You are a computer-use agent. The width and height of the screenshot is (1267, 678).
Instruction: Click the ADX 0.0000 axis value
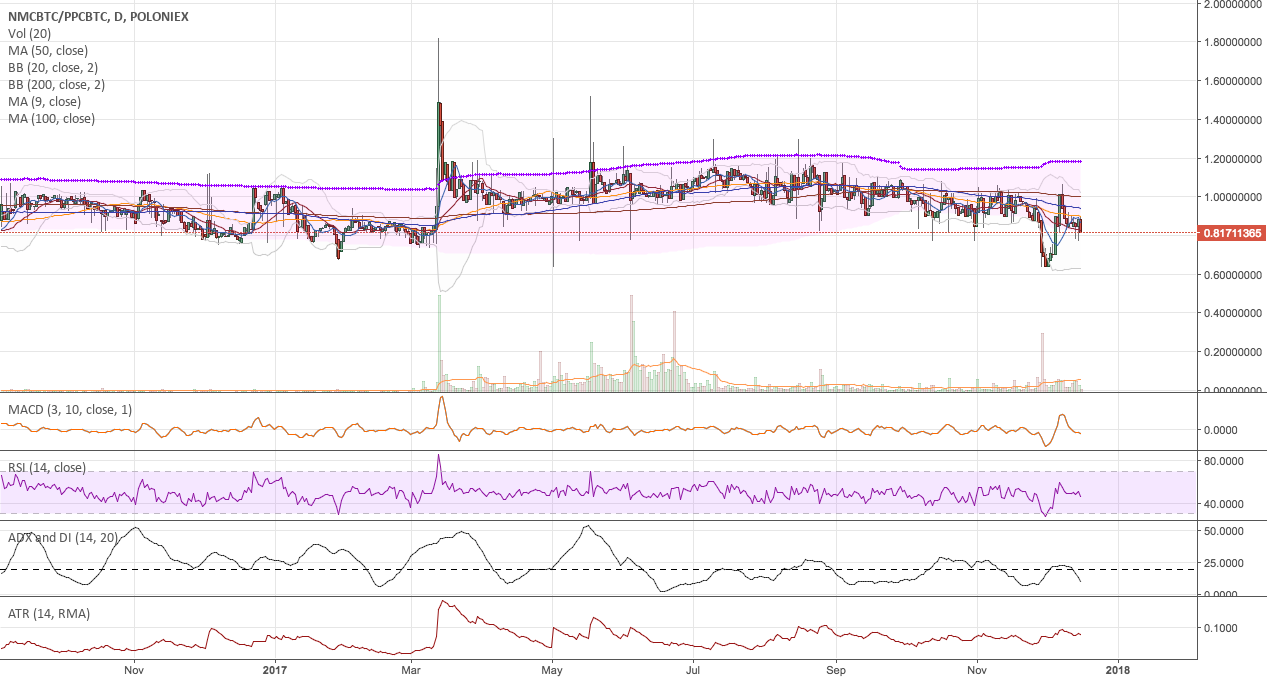pos(1222,594)
